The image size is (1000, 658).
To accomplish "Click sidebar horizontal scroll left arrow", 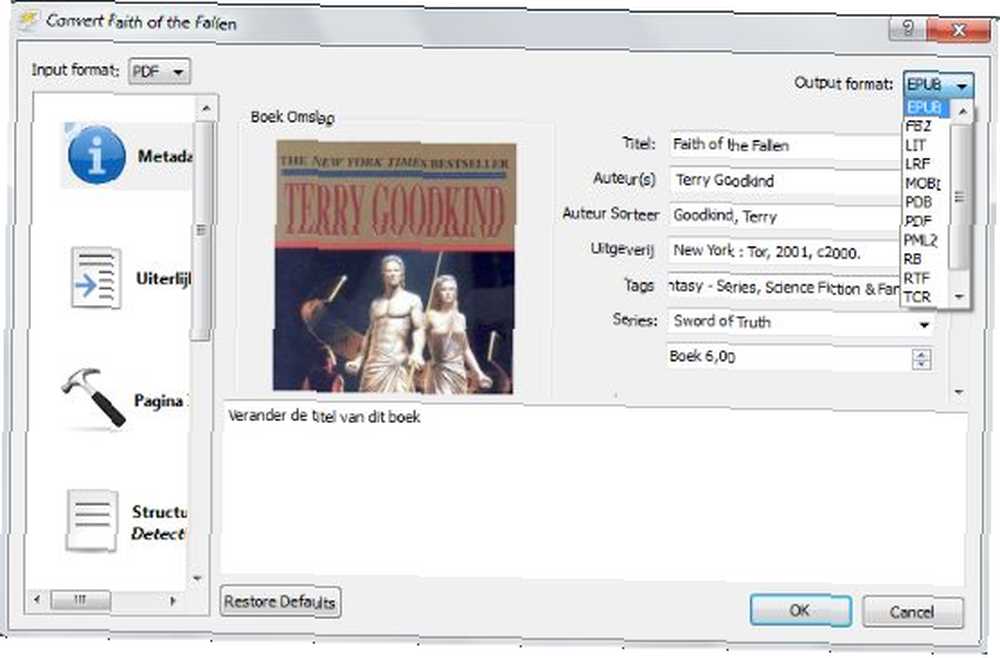I will [37, 600].
